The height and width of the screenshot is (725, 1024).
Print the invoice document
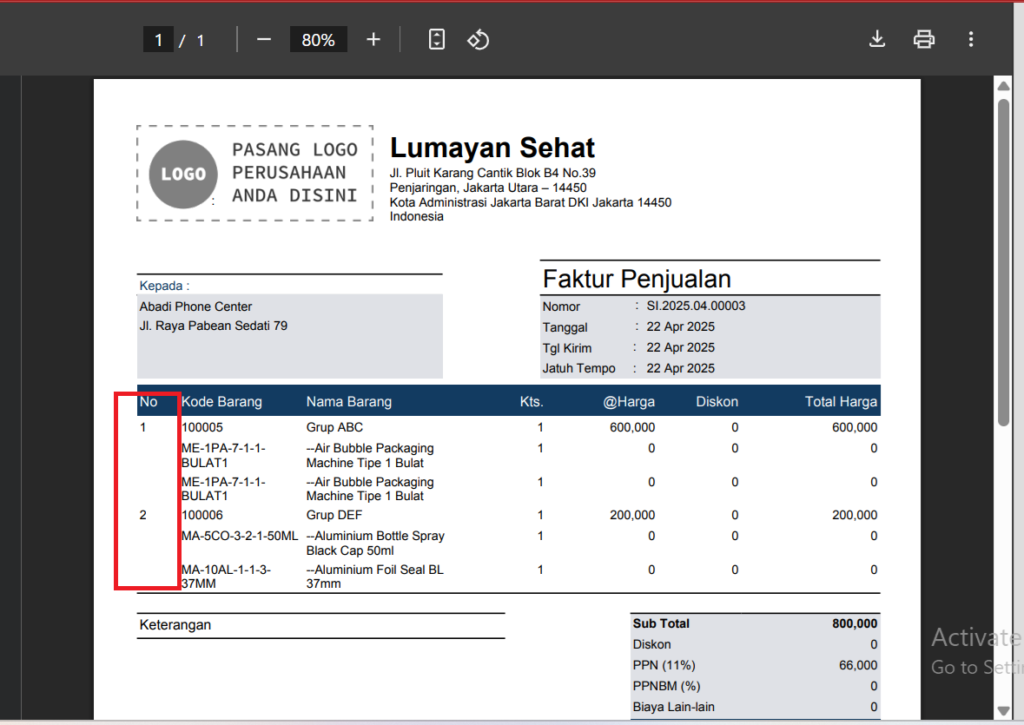[923, 39]
